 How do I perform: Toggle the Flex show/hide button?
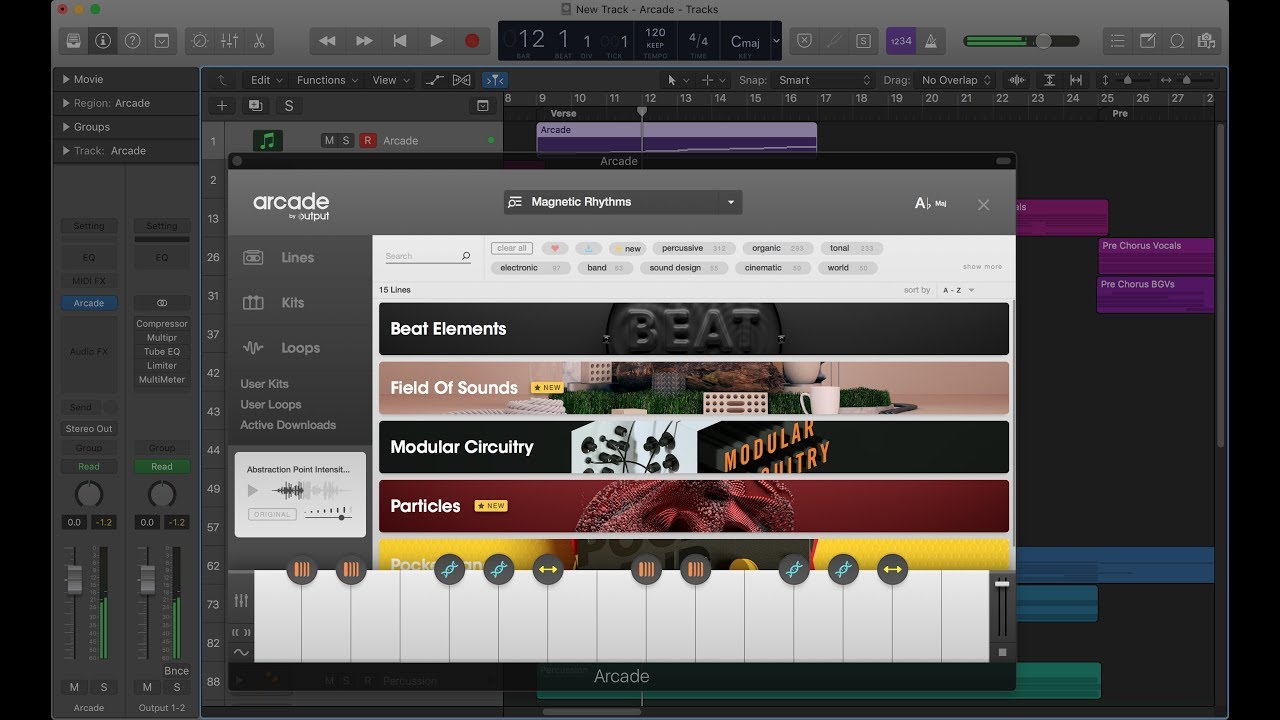tap(462, 80)
